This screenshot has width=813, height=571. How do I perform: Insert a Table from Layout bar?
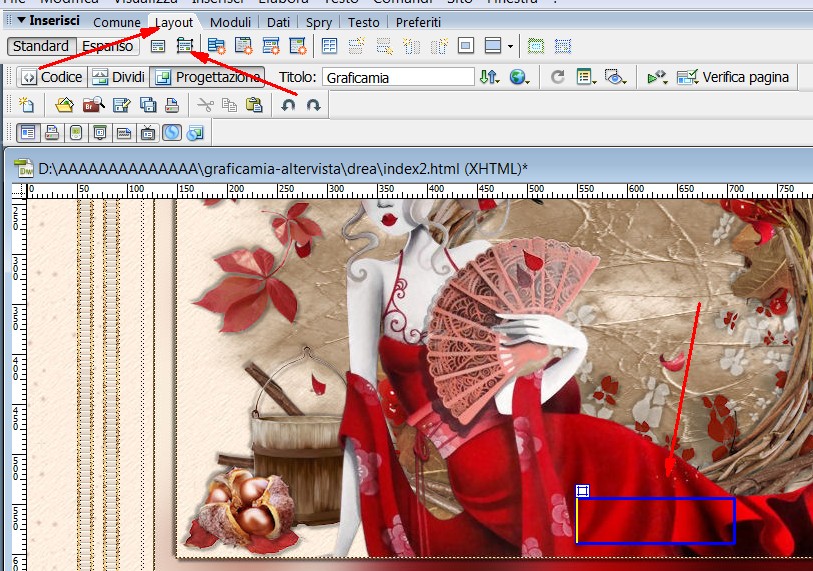click(329, 46)
